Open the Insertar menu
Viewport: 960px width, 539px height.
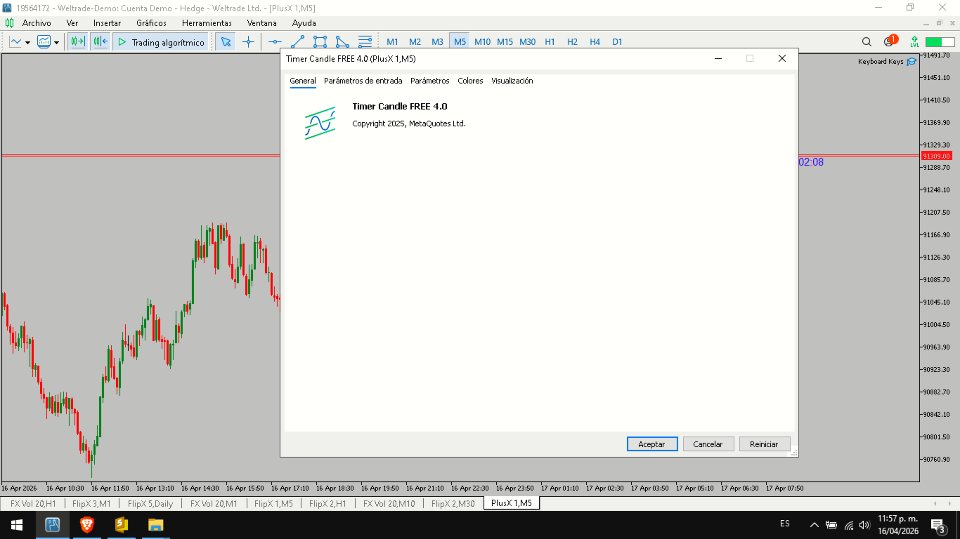tap(107, 23)
